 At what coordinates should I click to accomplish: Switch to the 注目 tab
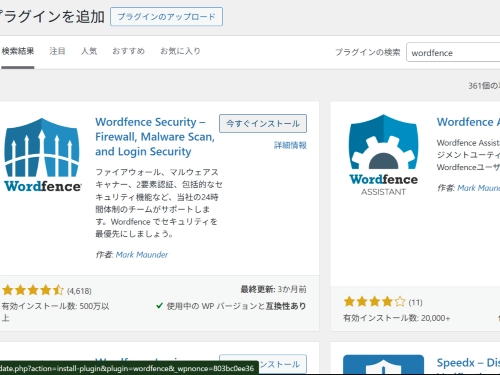[x=57, y=51]
